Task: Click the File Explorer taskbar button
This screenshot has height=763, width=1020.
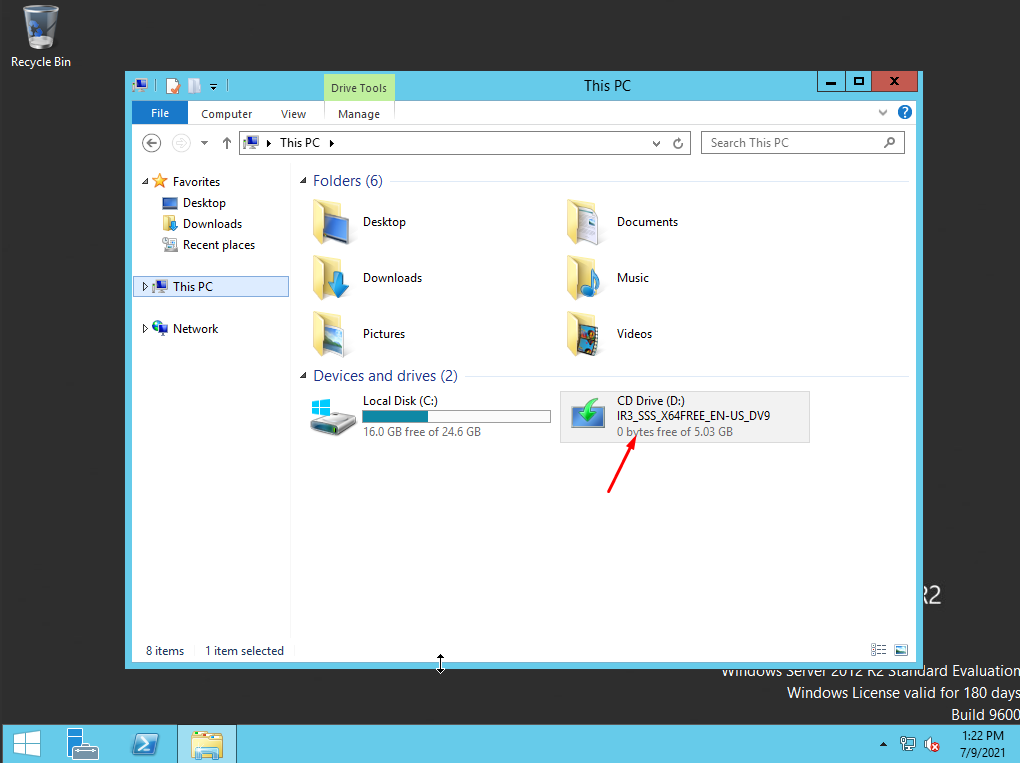Action: [207, 744]
